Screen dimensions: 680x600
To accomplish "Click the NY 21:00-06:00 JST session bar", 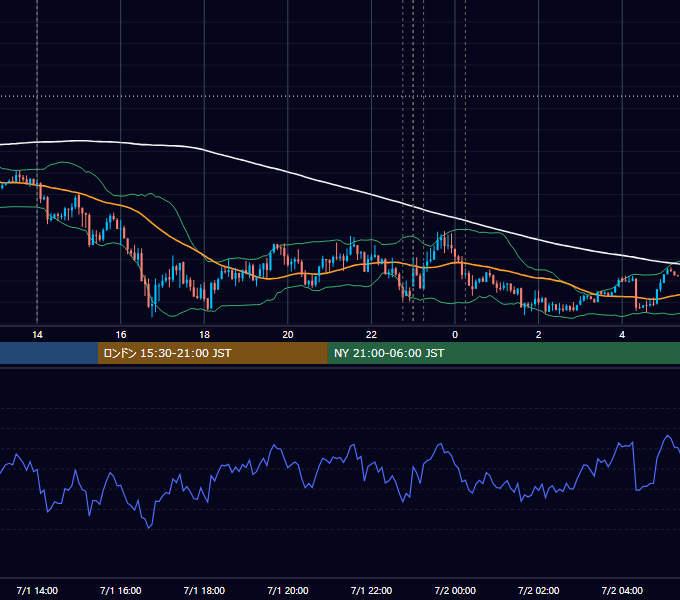I will [x=503, y=353].
